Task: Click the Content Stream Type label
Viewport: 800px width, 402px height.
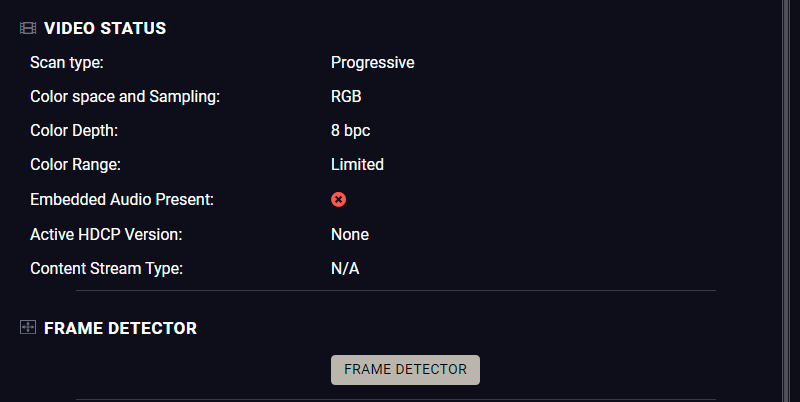Action: (107, 268)
